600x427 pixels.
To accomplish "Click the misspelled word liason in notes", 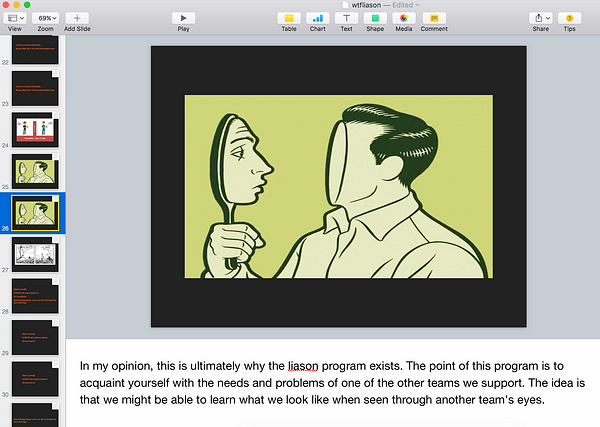I will (x=303, y=366).
